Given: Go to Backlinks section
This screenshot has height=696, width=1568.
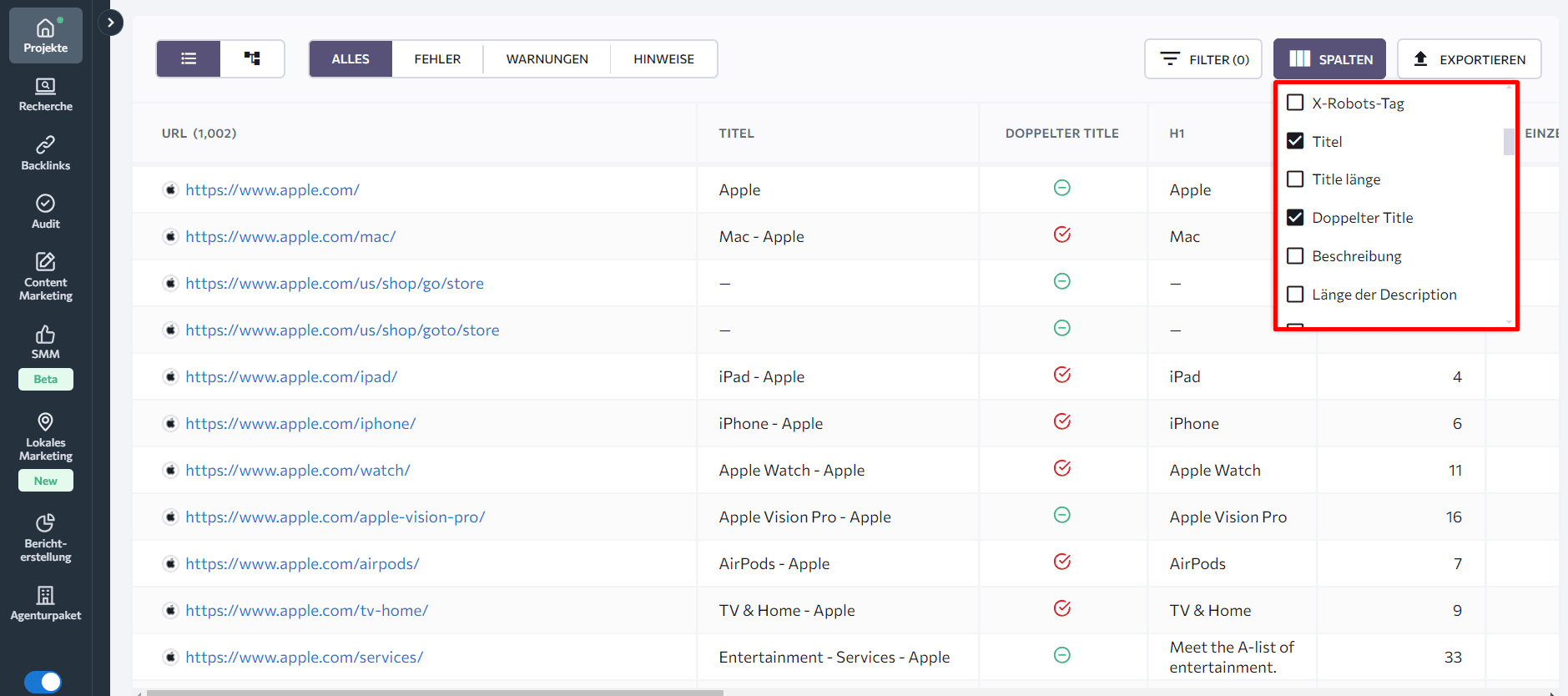Looking at the screenshot, I should [x=46, y=154].
